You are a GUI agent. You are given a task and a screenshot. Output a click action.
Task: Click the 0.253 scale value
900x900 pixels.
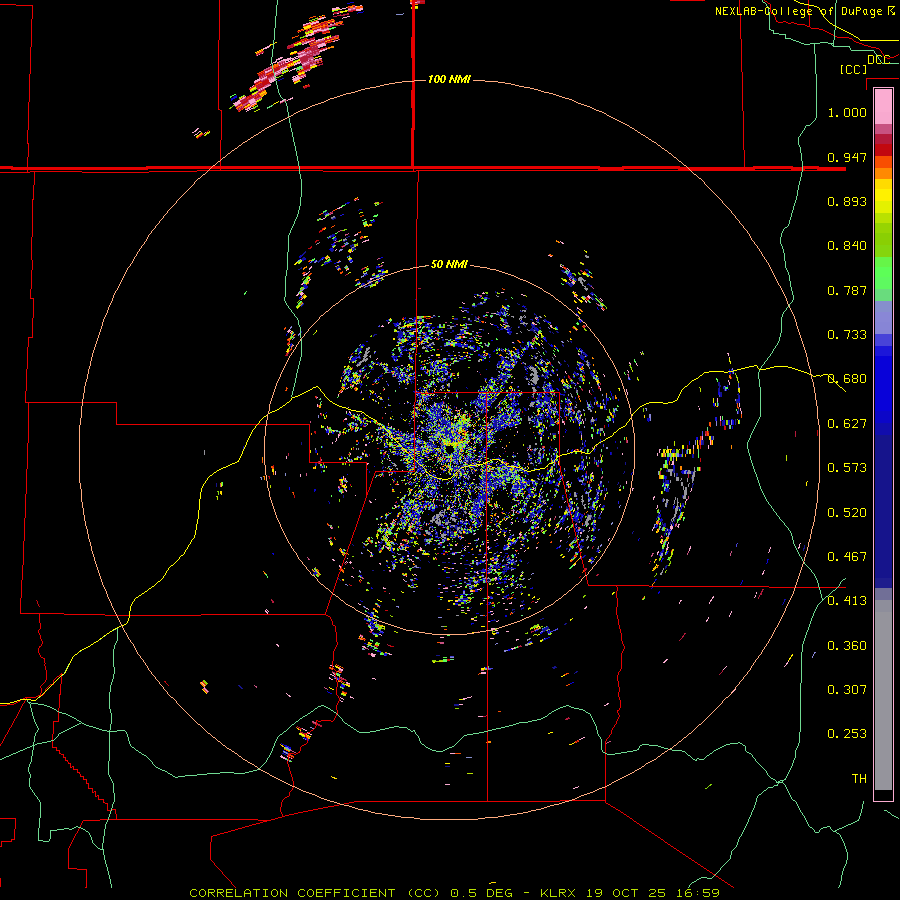(847, 734)
